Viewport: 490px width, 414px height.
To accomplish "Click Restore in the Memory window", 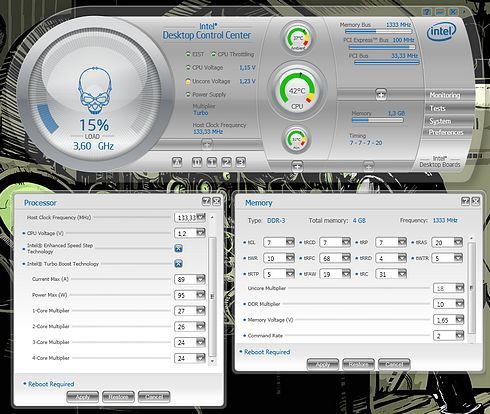I will [x=358, y=364].
